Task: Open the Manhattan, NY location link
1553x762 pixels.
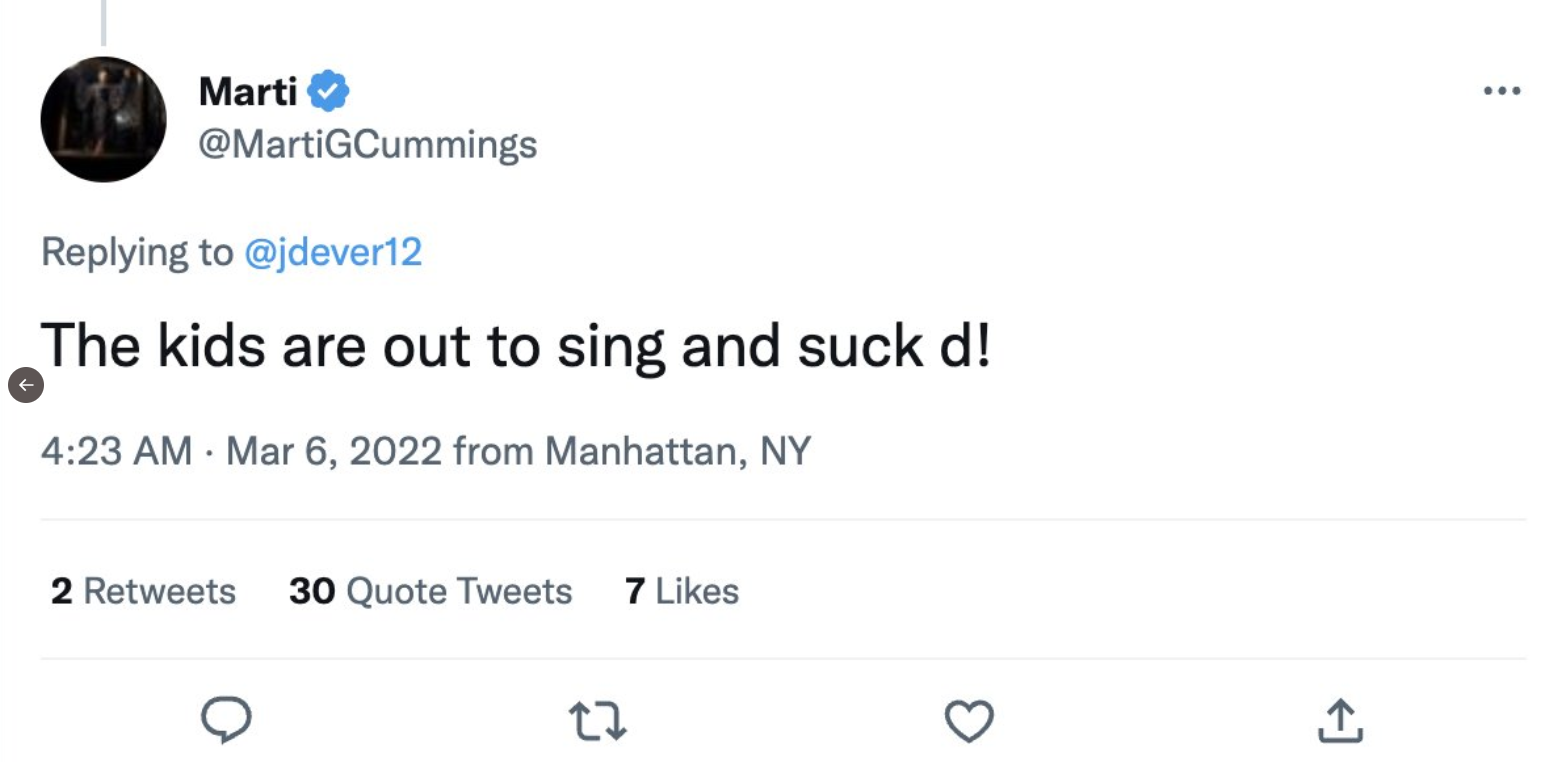Action: 677,451
